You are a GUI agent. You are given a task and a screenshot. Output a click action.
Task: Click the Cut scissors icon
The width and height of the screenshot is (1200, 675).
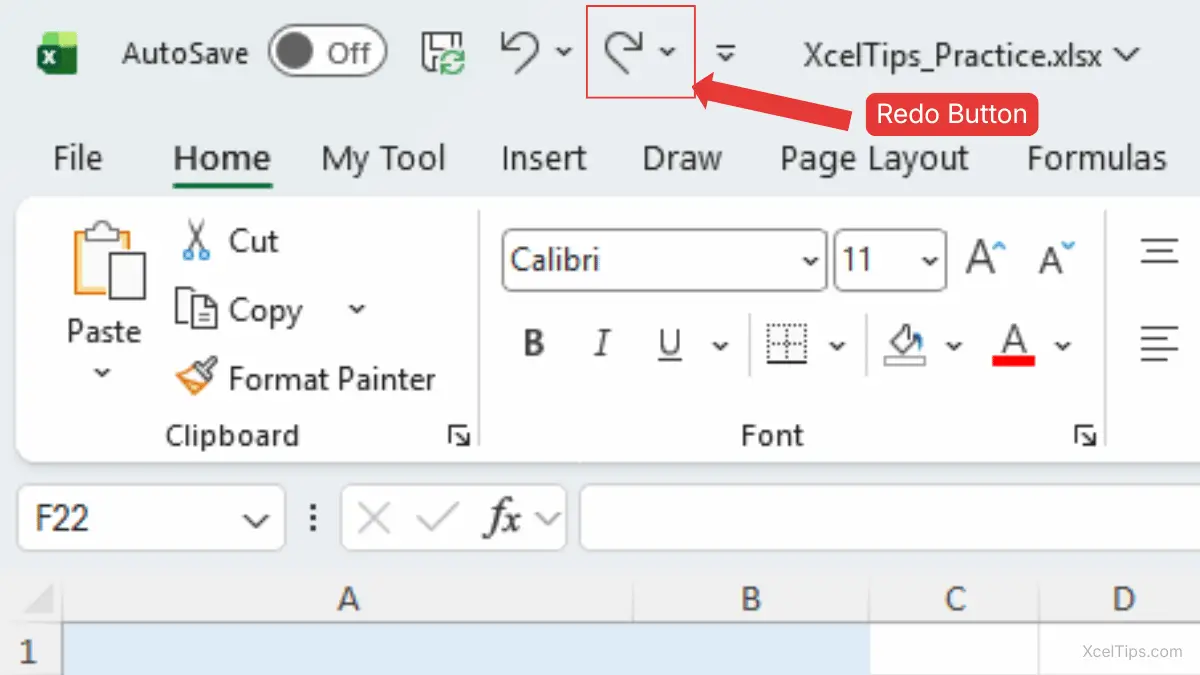tap(196, 241)
